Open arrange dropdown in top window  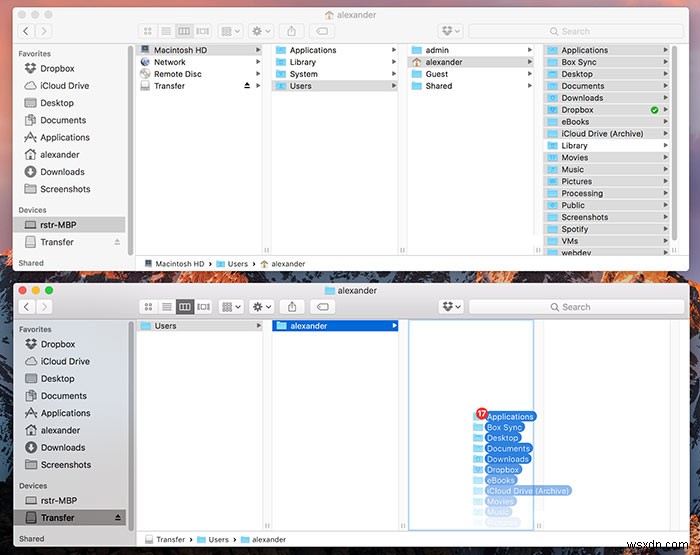pos(230,31)
